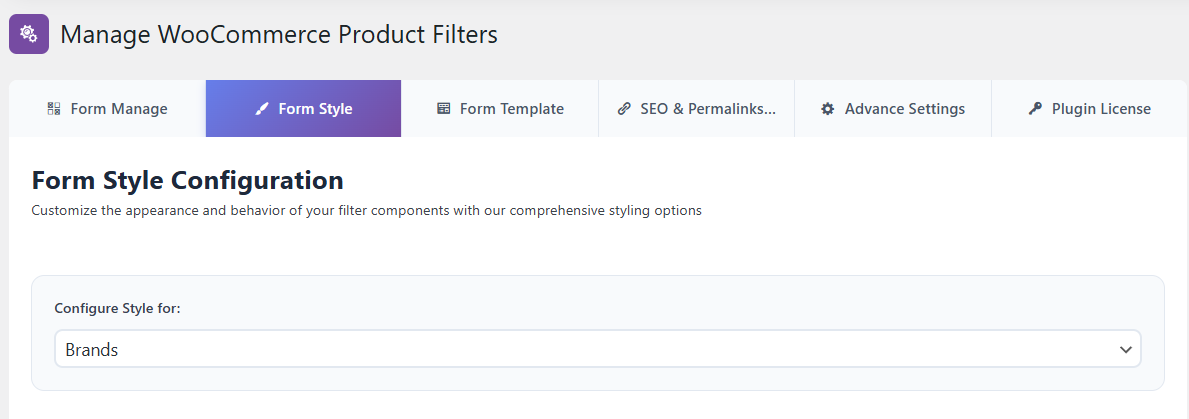This screenshot has height=419, width=1189.
Task: Click the SEO & Permalinks link icon
Action: click(624, 109)
